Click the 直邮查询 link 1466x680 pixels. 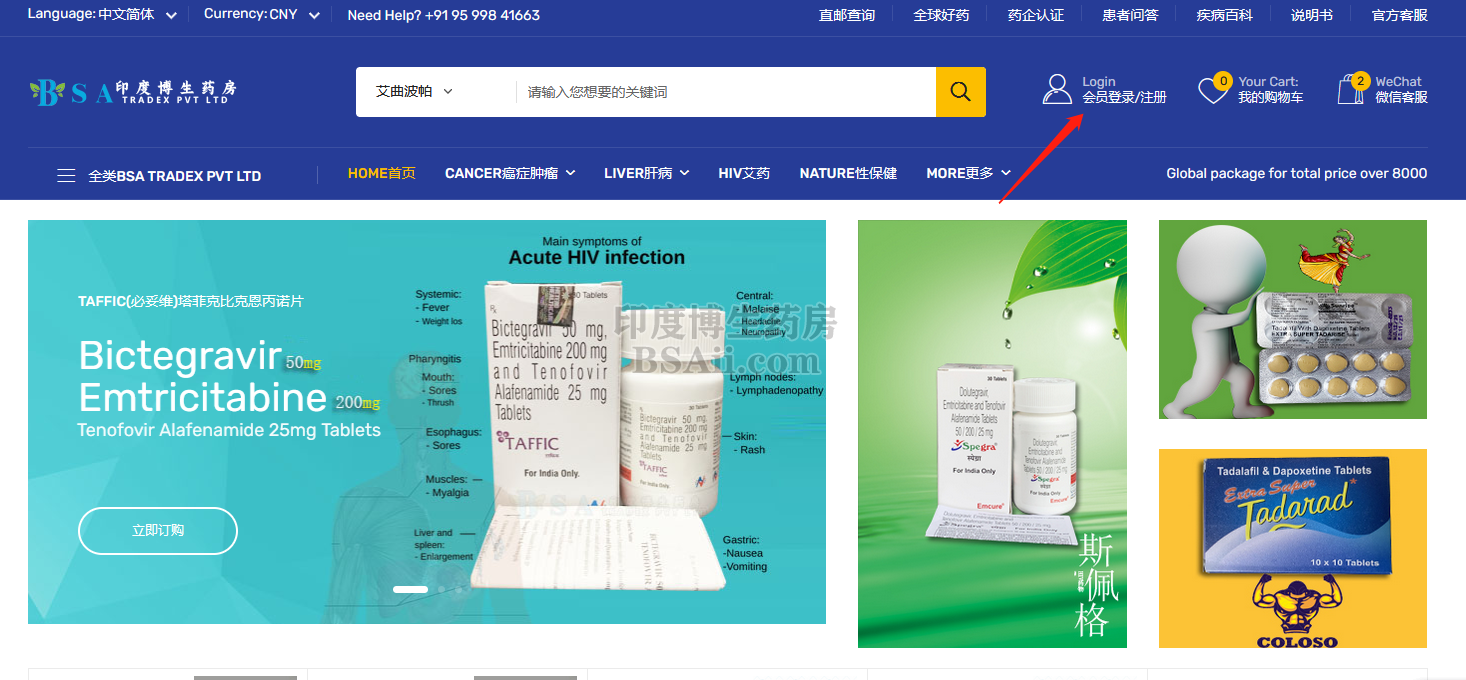pyautogui.click(x=847, y=15)
